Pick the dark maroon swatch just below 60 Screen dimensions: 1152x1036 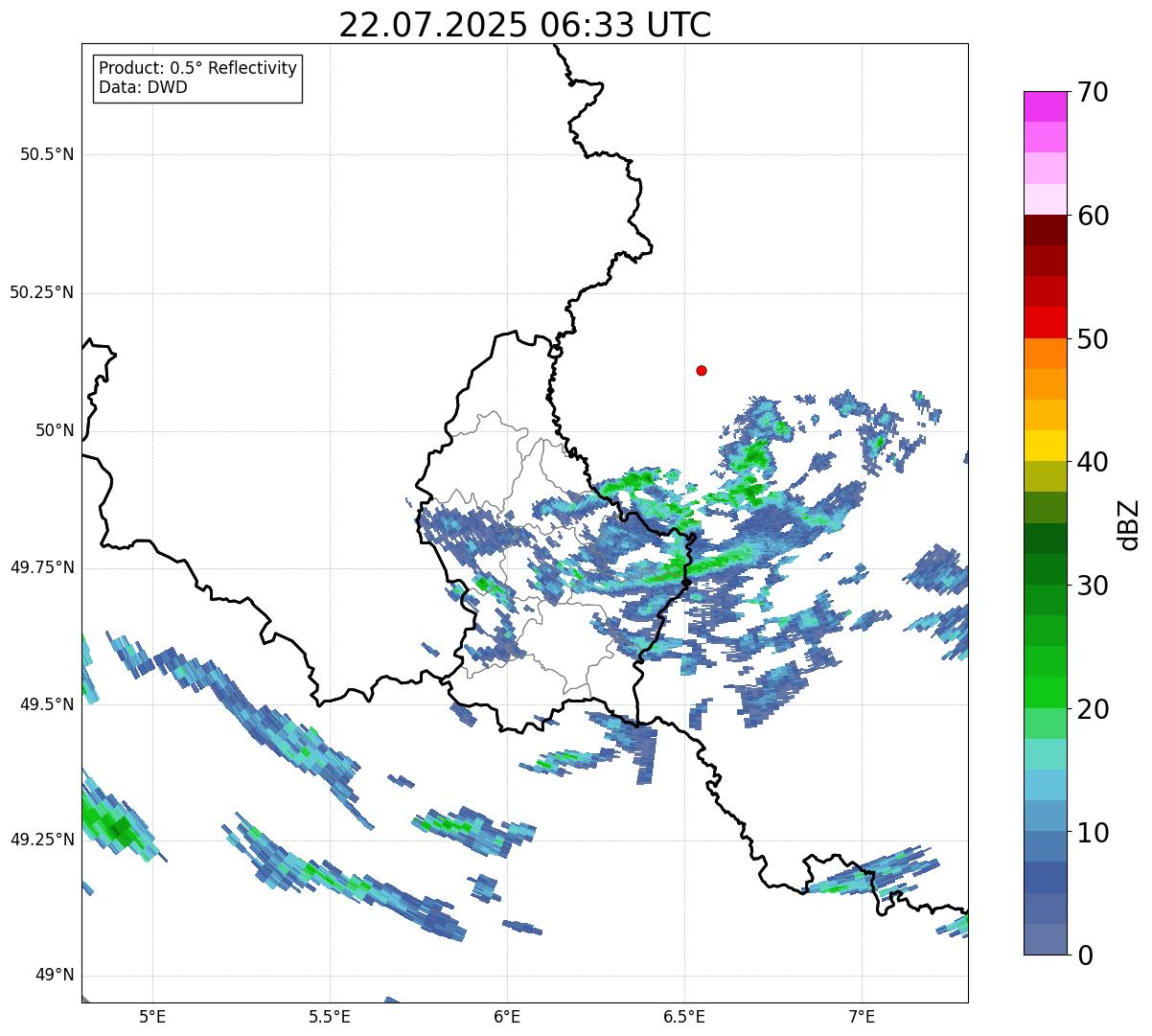tap(1045, 230)
